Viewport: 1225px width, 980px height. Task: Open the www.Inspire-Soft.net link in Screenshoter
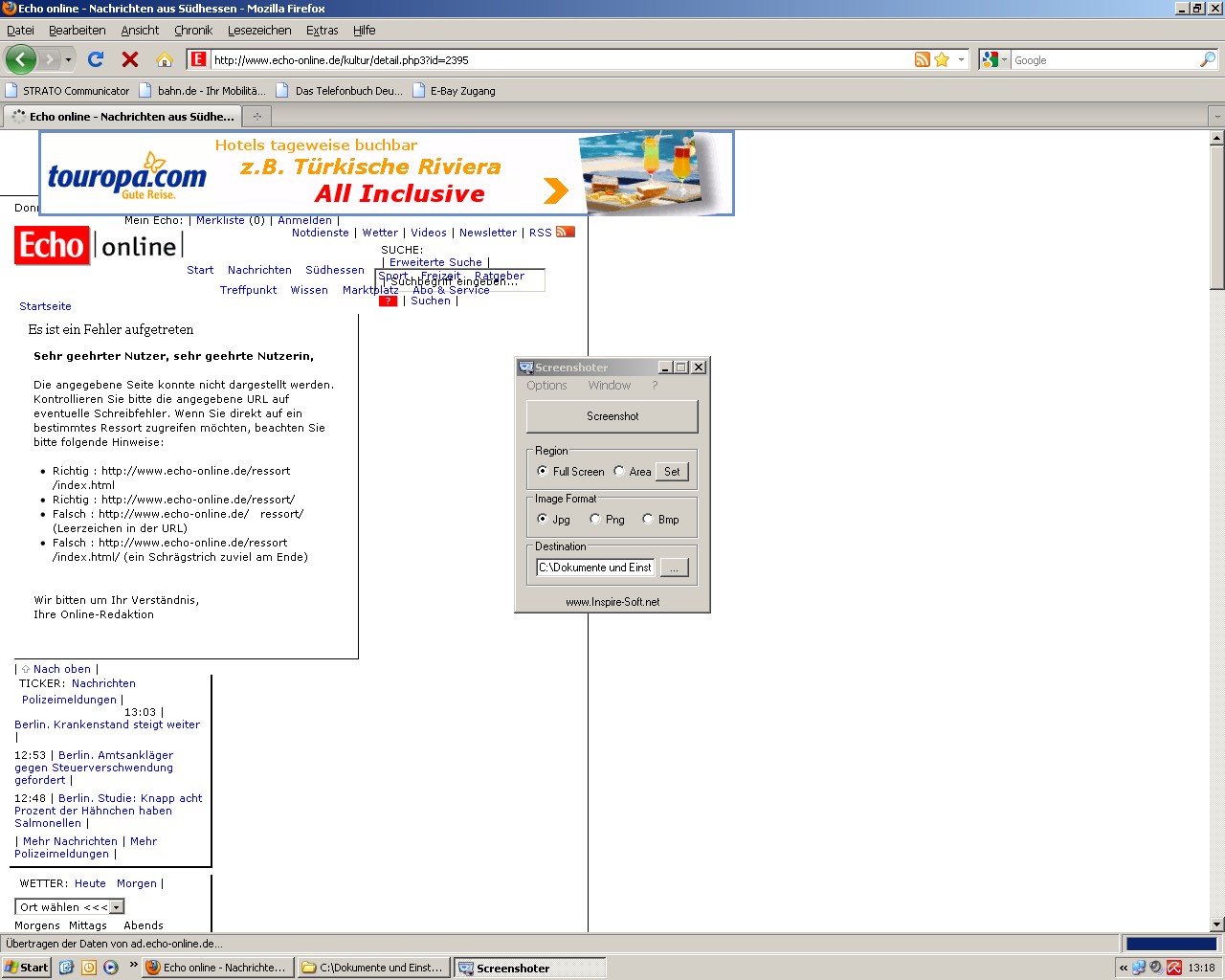coord(612,602)
